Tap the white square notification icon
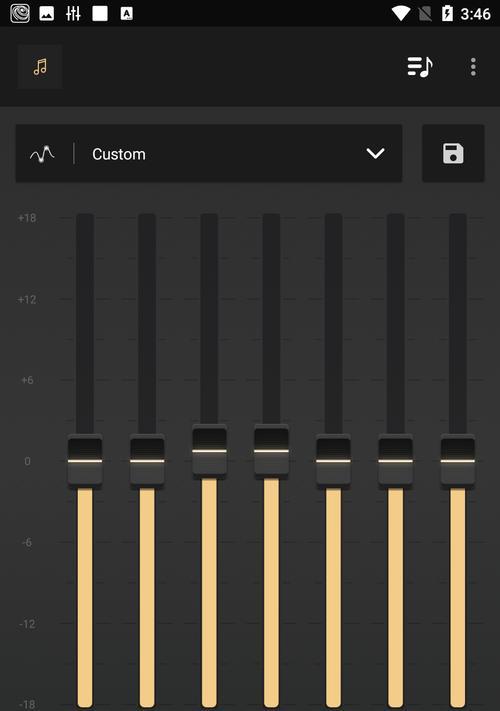Screen dimensions: 500x711 (x=100, y=14)
